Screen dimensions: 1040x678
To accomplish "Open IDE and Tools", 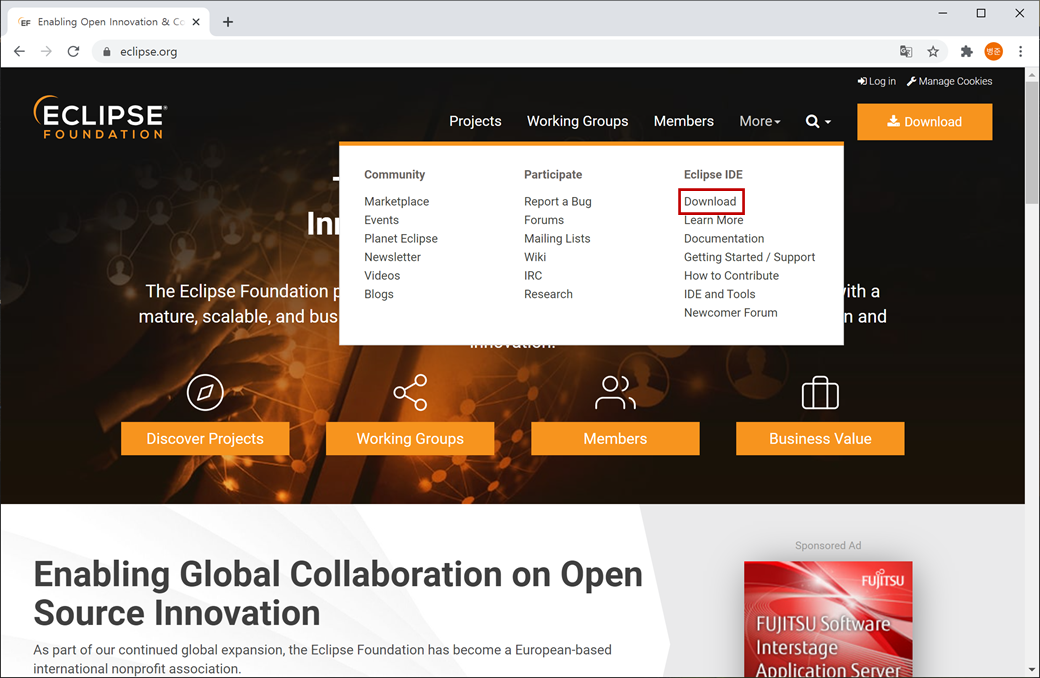I will click(720, 294).
